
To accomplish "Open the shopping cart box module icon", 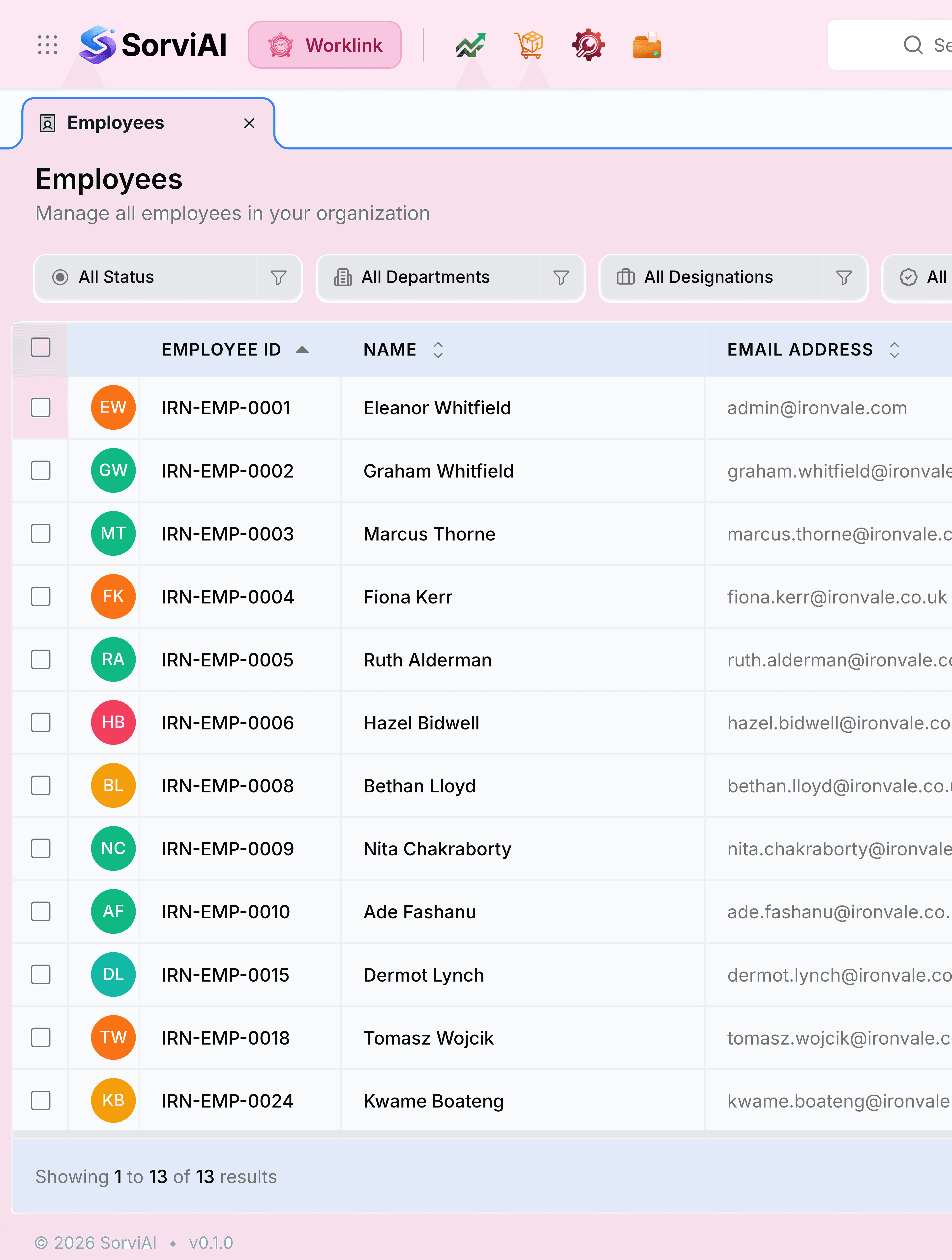I will point(529,45).
